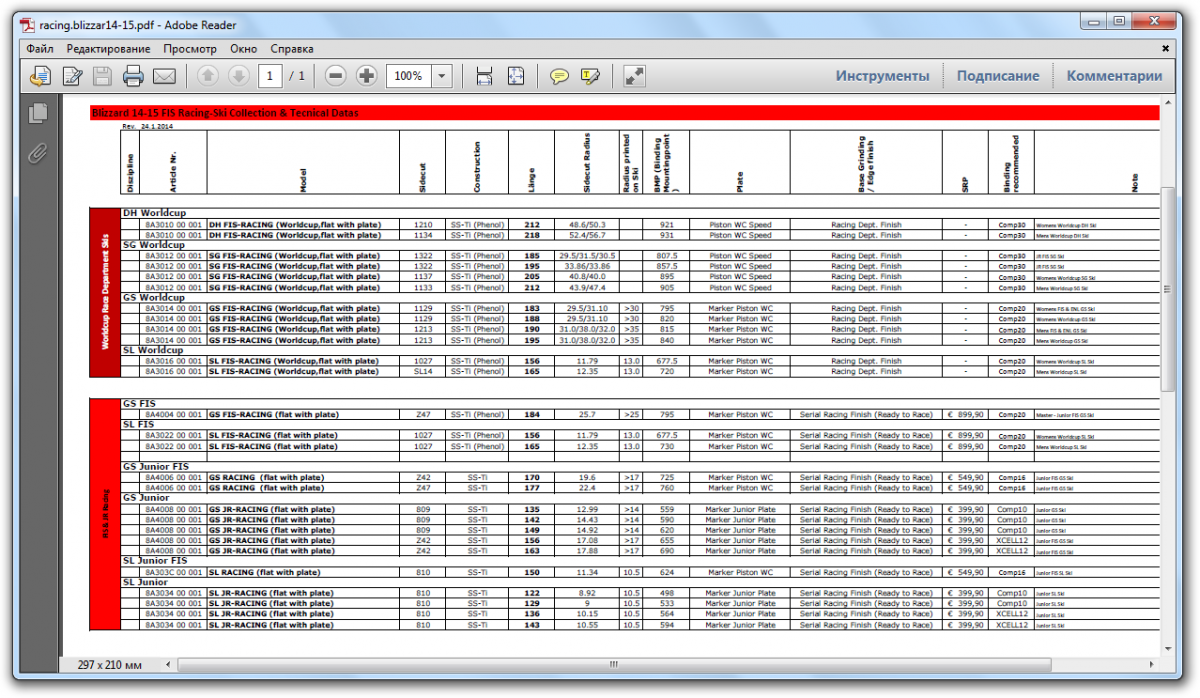Open the Файл menu
Screen dimensions: 1200x698
40,48
